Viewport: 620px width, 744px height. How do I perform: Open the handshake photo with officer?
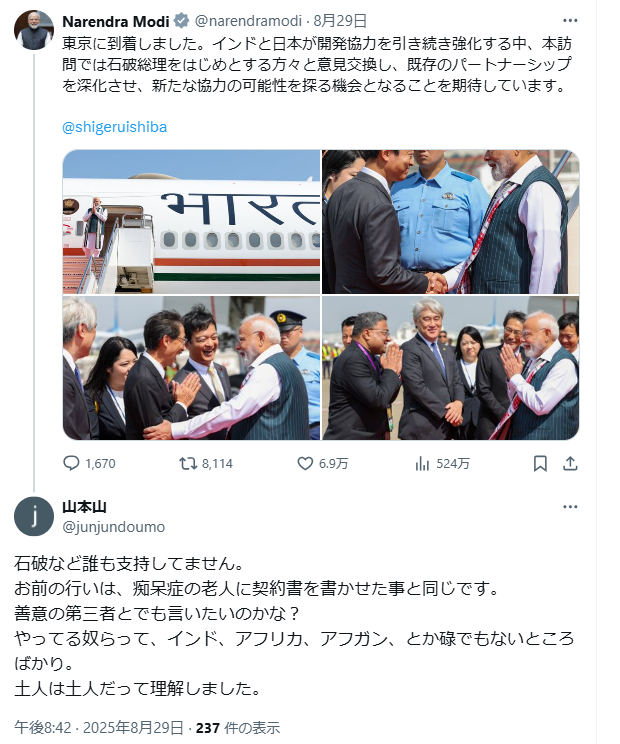coord(451,222)
